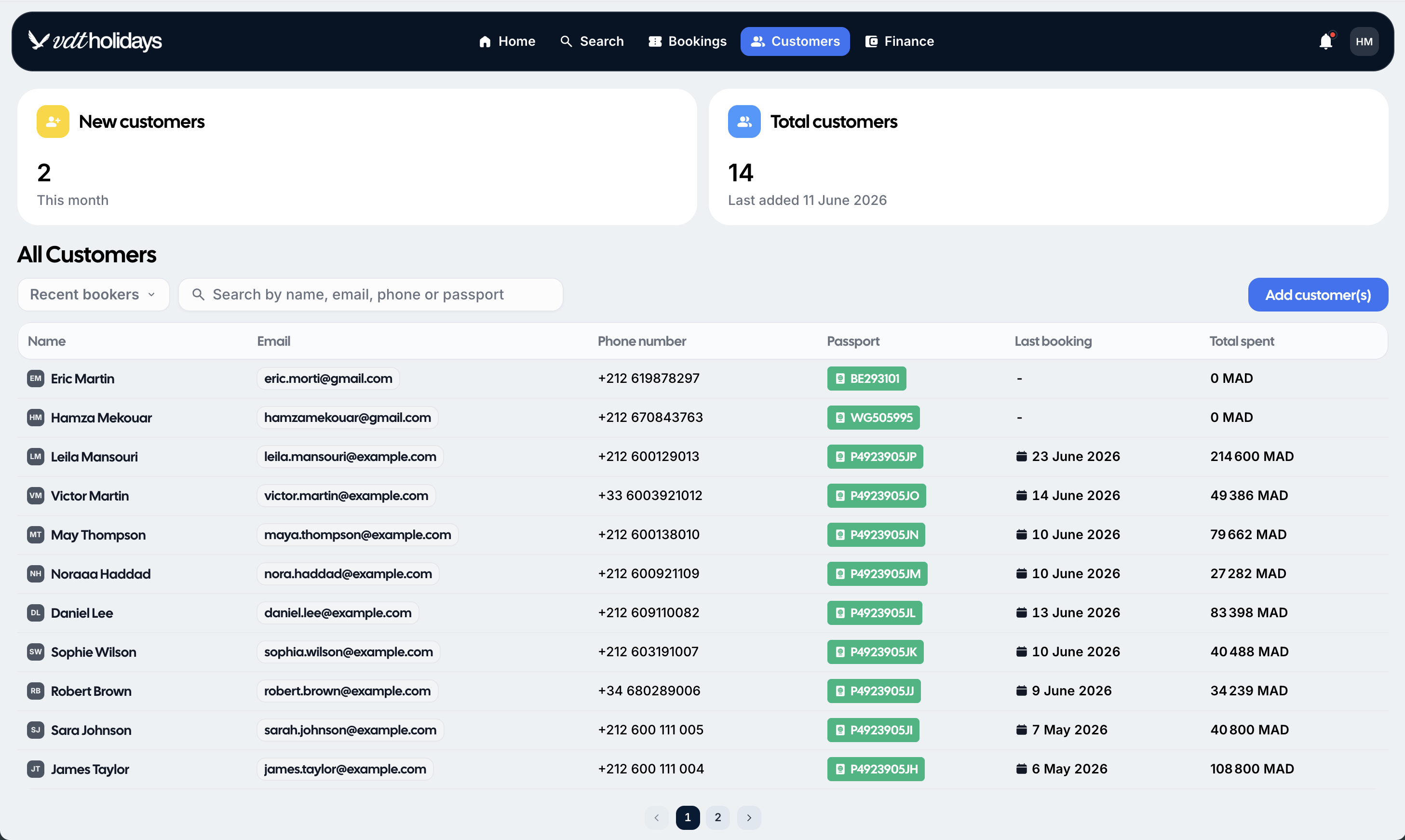Click passport badge P4923905JI

(x=873, y=730)
